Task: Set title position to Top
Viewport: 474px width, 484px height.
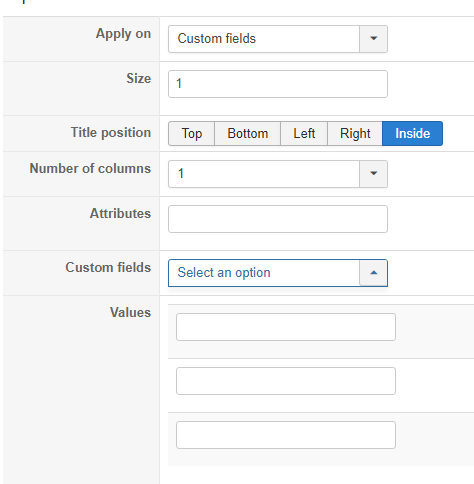Action: (x=191, y=133)
